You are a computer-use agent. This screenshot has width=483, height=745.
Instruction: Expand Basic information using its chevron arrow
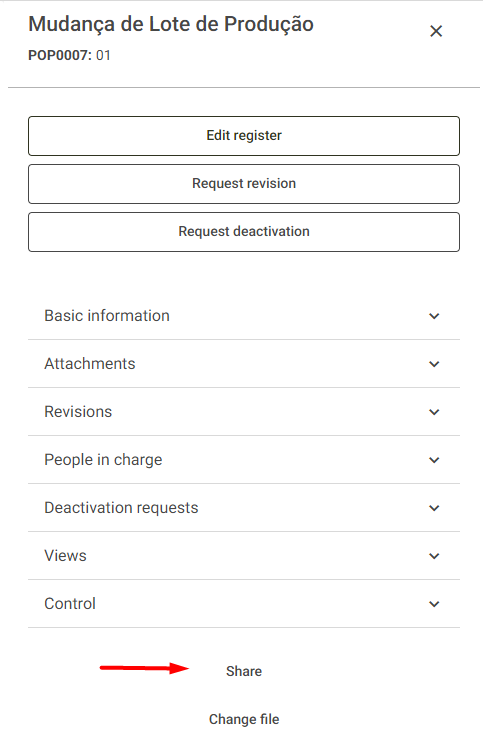coord(434,316)
